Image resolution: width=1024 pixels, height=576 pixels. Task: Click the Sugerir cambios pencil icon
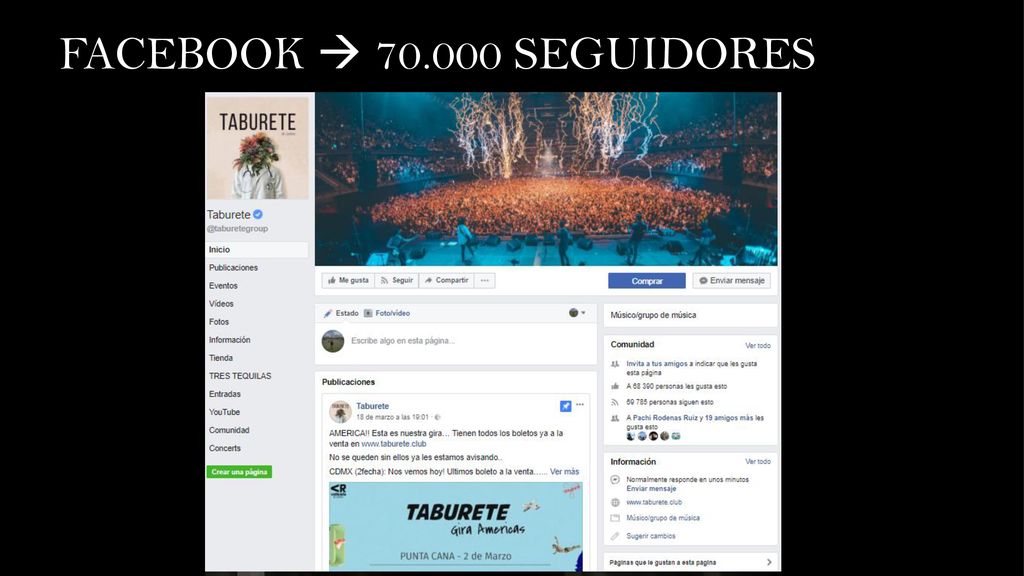point(615,536)
